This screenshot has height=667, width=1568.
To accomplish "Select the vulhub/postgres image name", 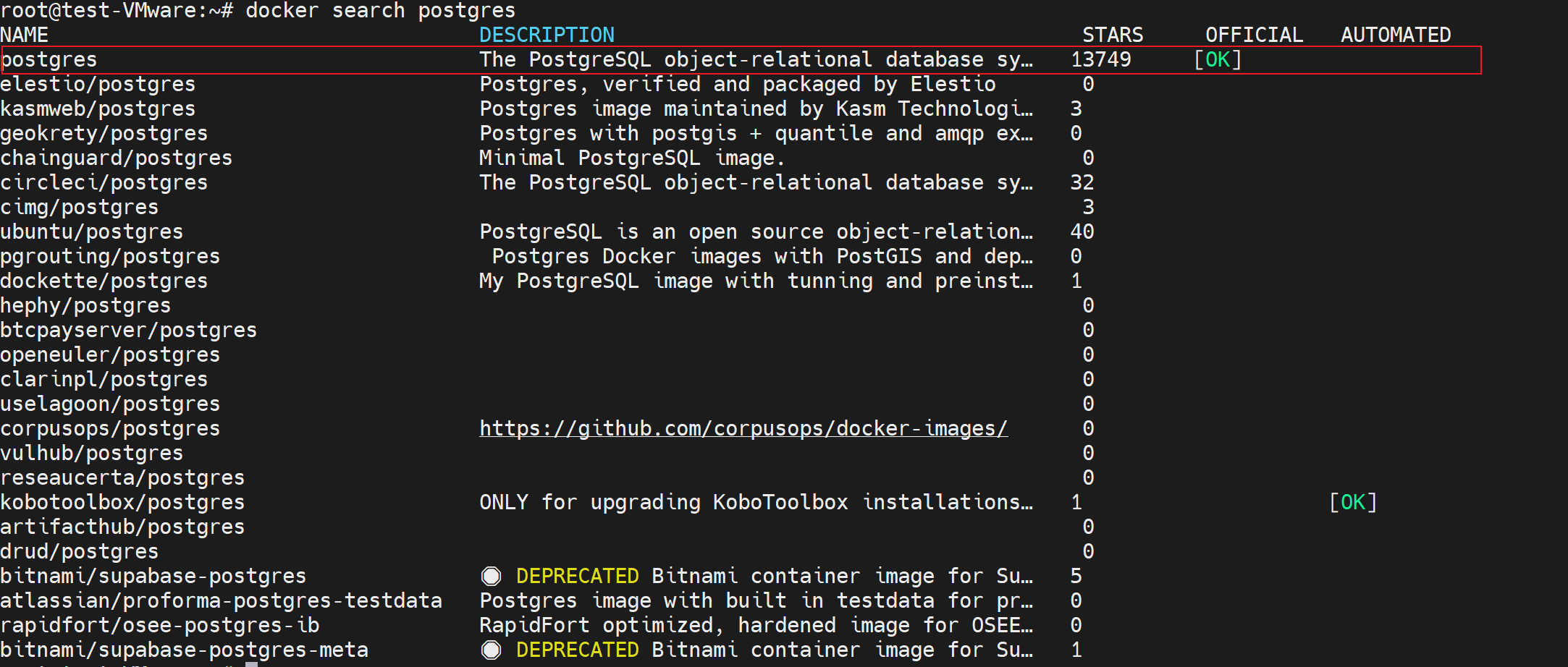I will click(x=92, y=453).
